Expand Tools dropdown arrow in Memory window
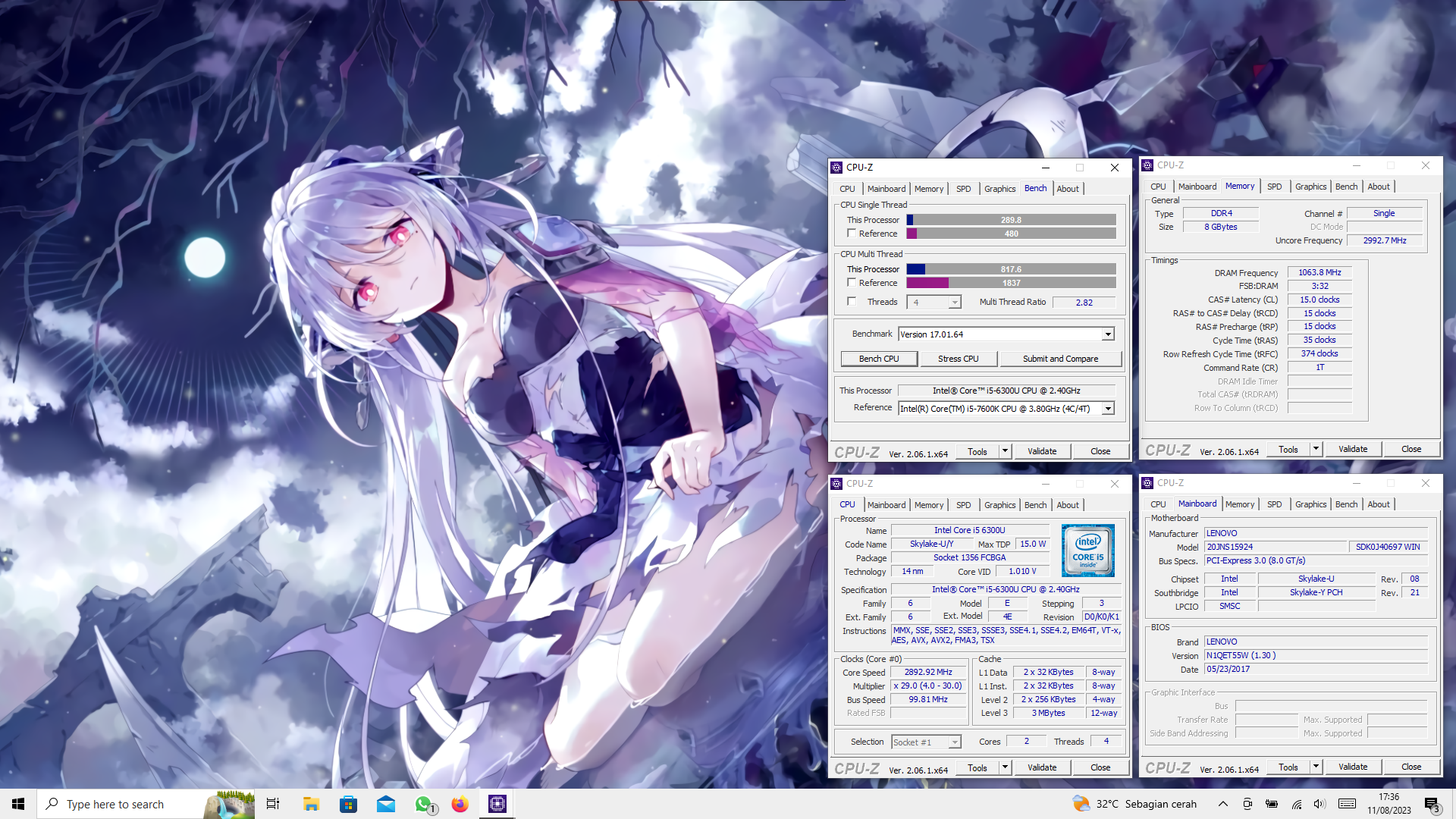The width and height of the screenshot is (1456, 819). (x=1316, y=449)
